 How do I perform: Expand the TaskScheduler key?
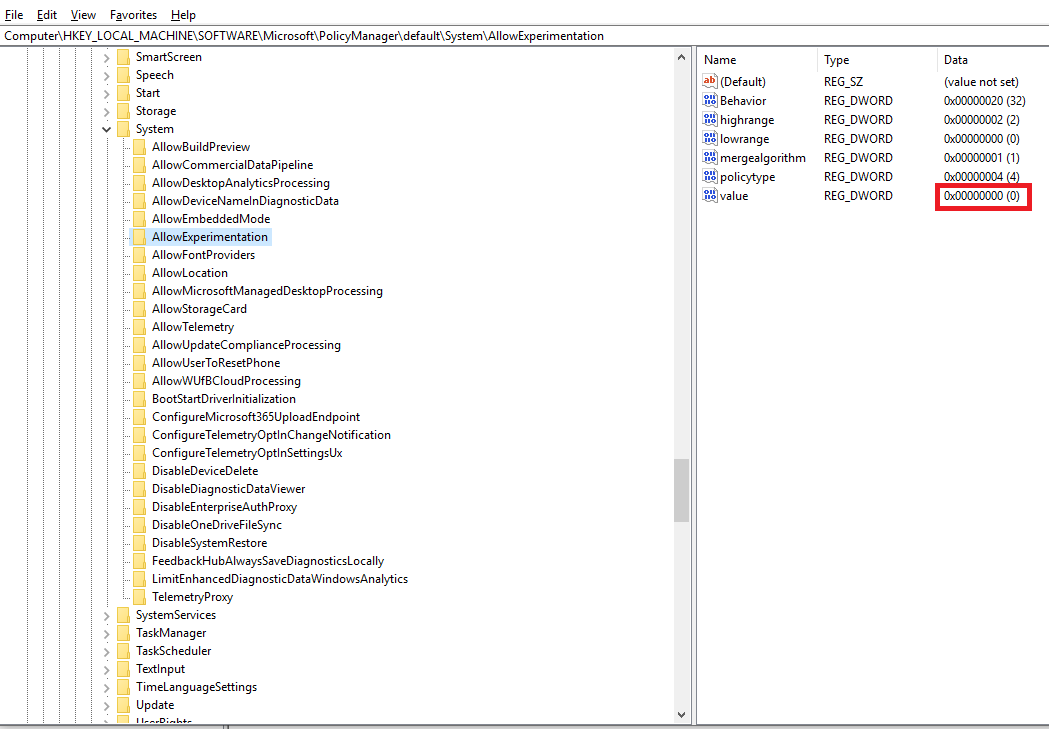[106, 652]
